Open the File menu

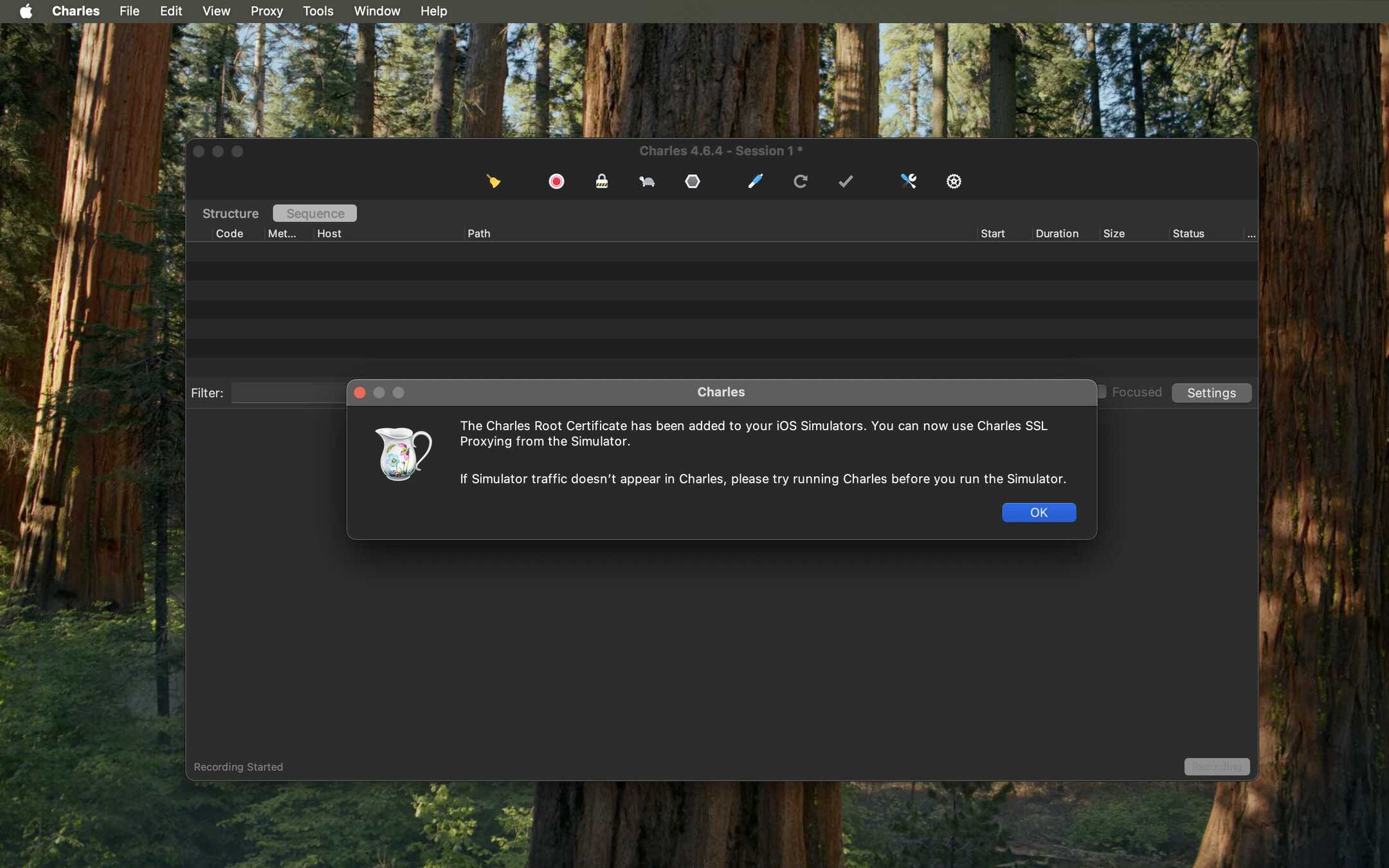(129, 11)
